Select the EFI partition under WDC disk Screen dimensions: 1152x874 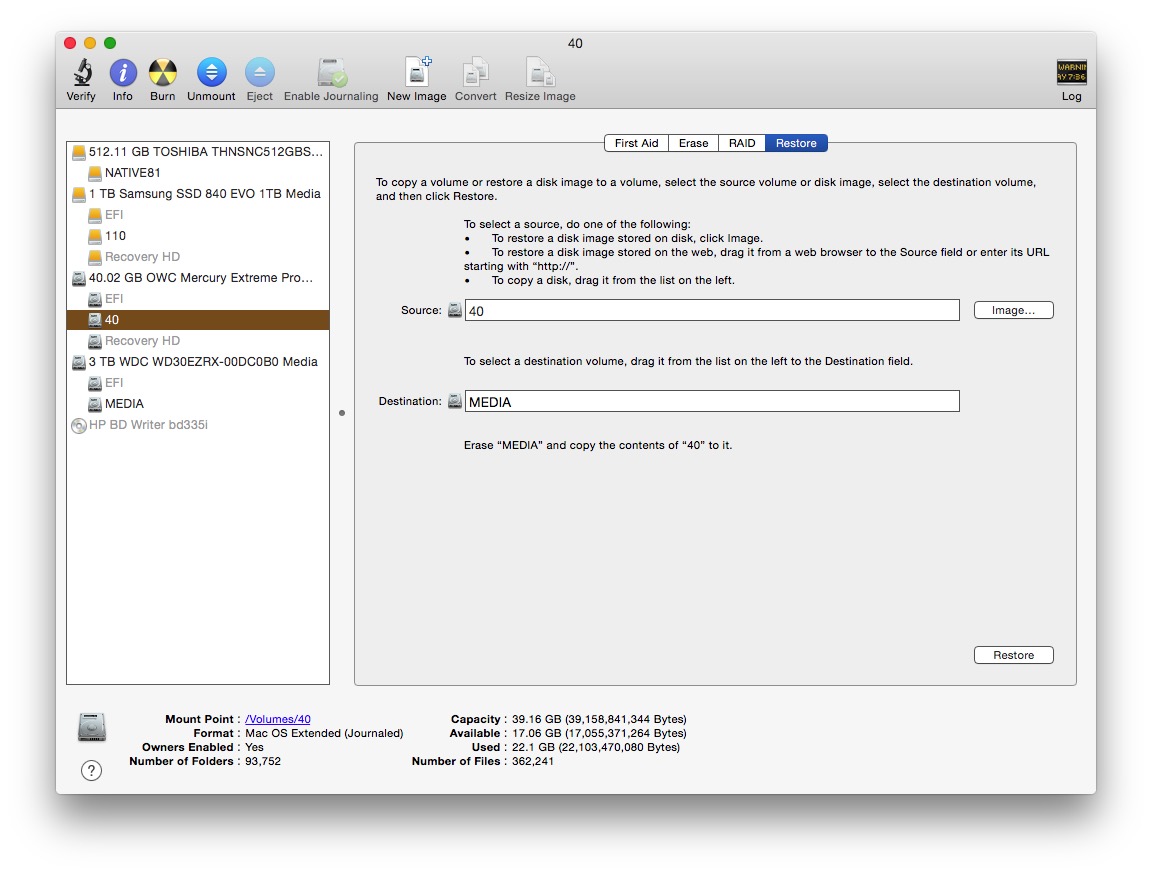pyautogui.click(x=198, y=383)
